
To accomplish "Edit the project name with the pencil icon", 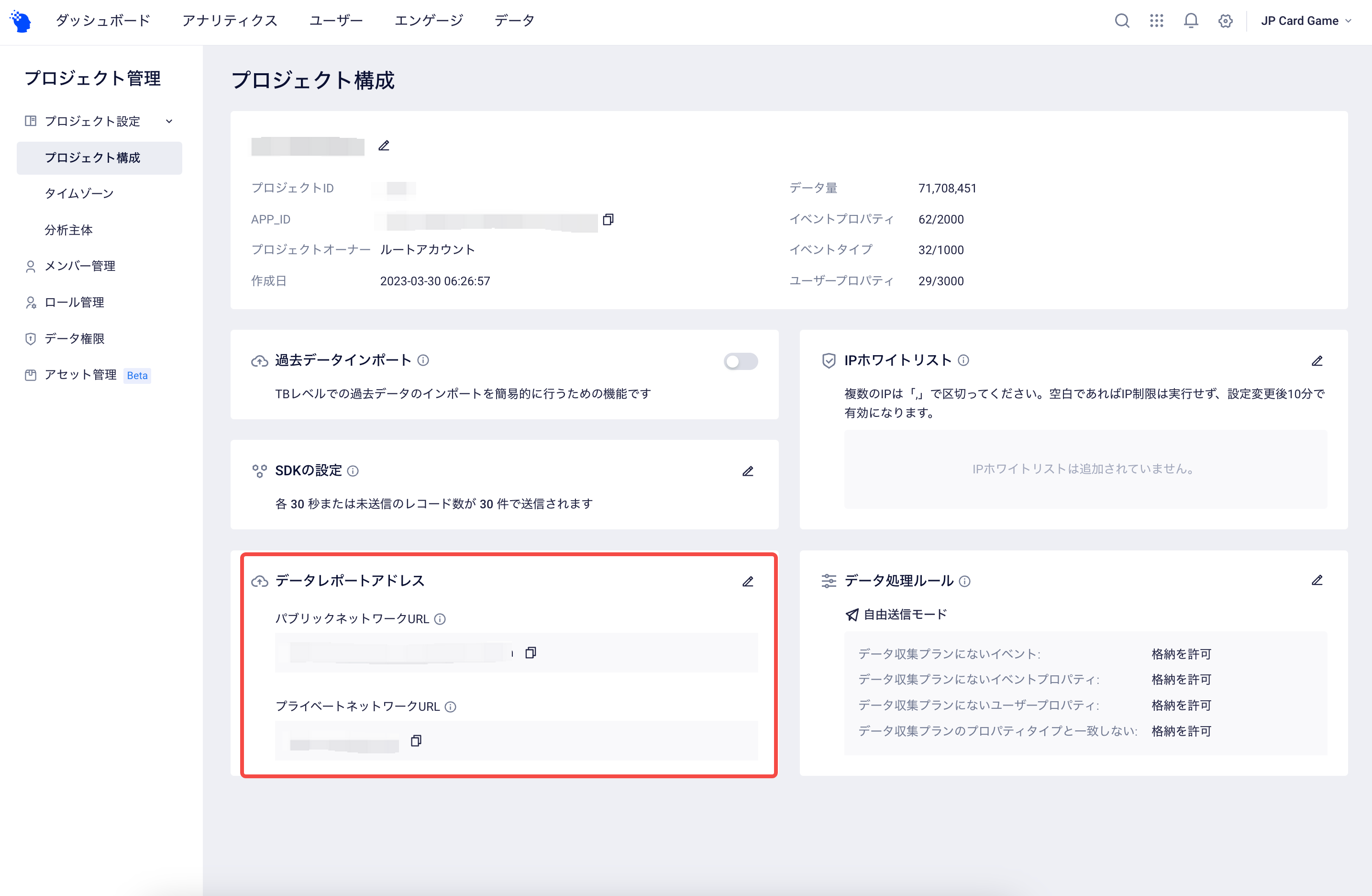I will click(384, 146).
